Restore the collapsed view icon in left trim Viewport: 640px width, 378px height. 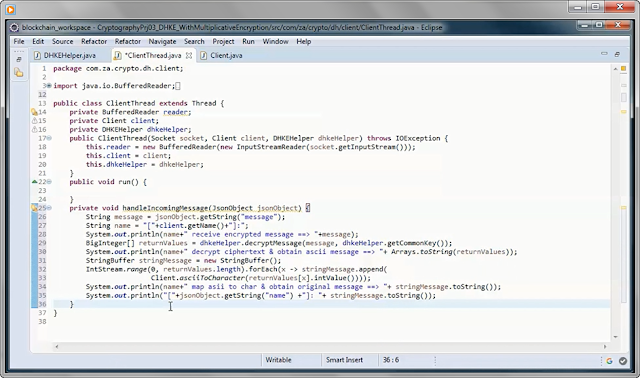(18, 60)
